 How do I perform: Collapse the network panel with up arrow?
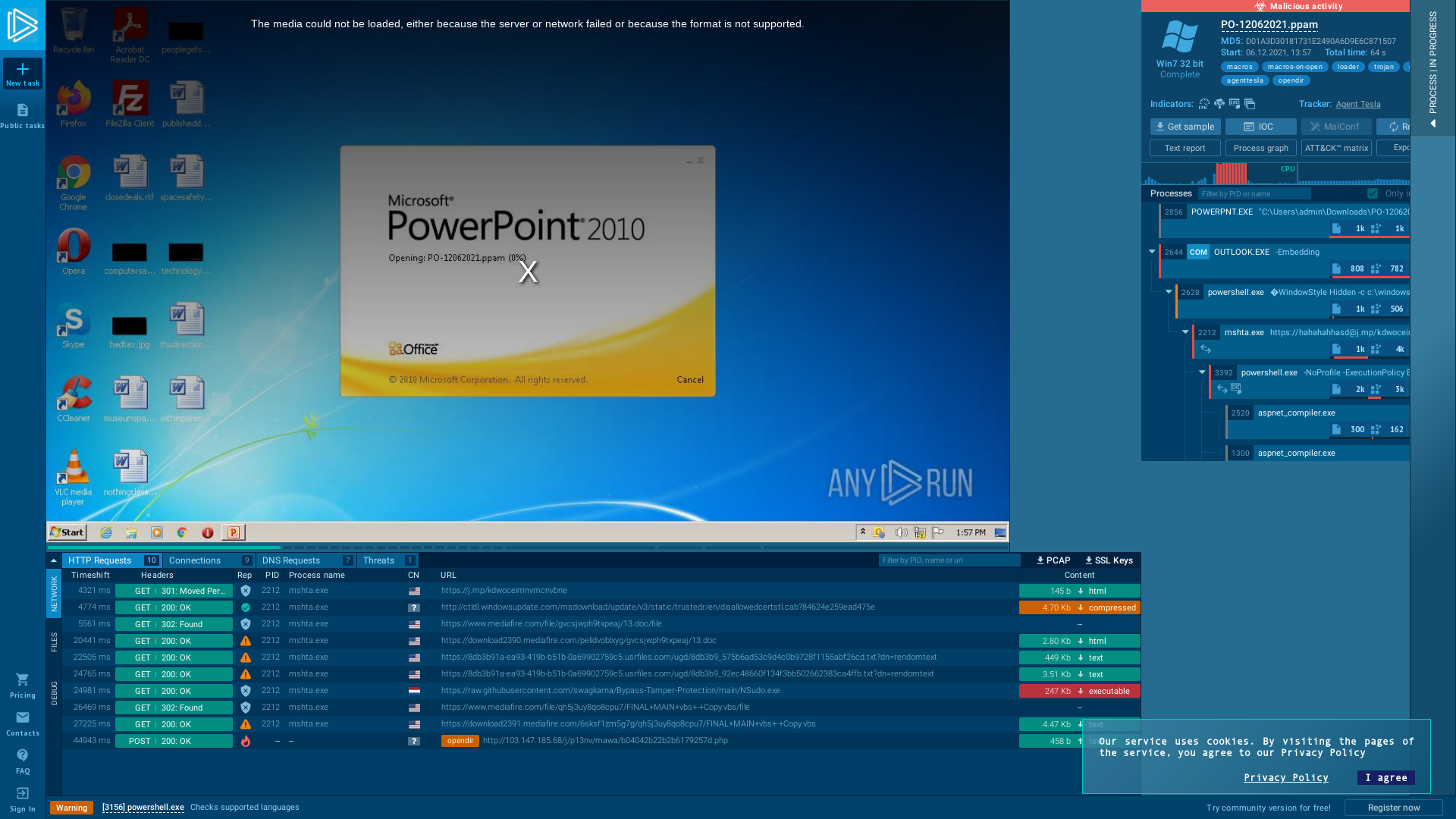53,560
